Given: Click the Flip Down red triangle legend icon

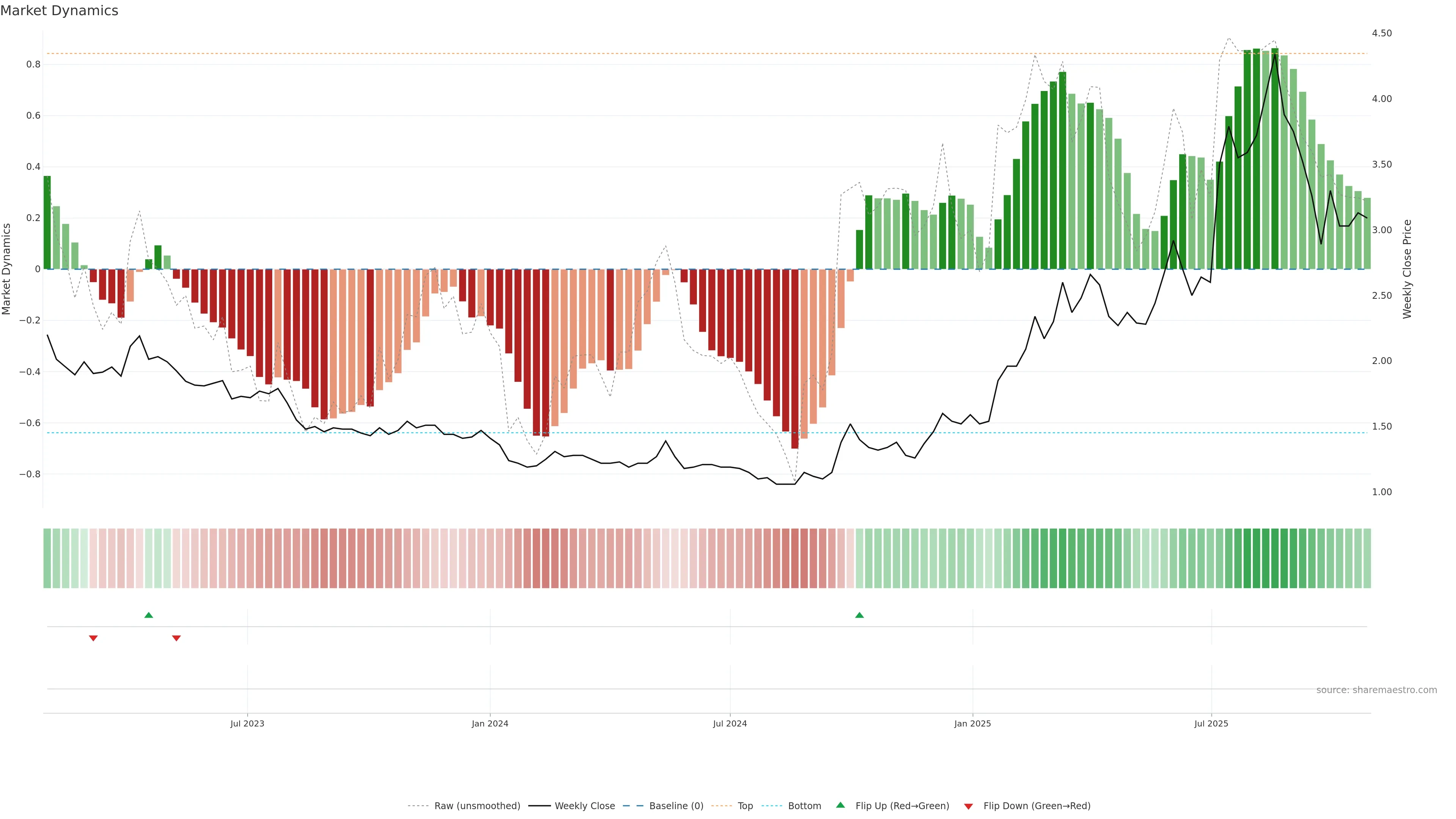Looking at the screenshot, I should [x=968, y=806].
